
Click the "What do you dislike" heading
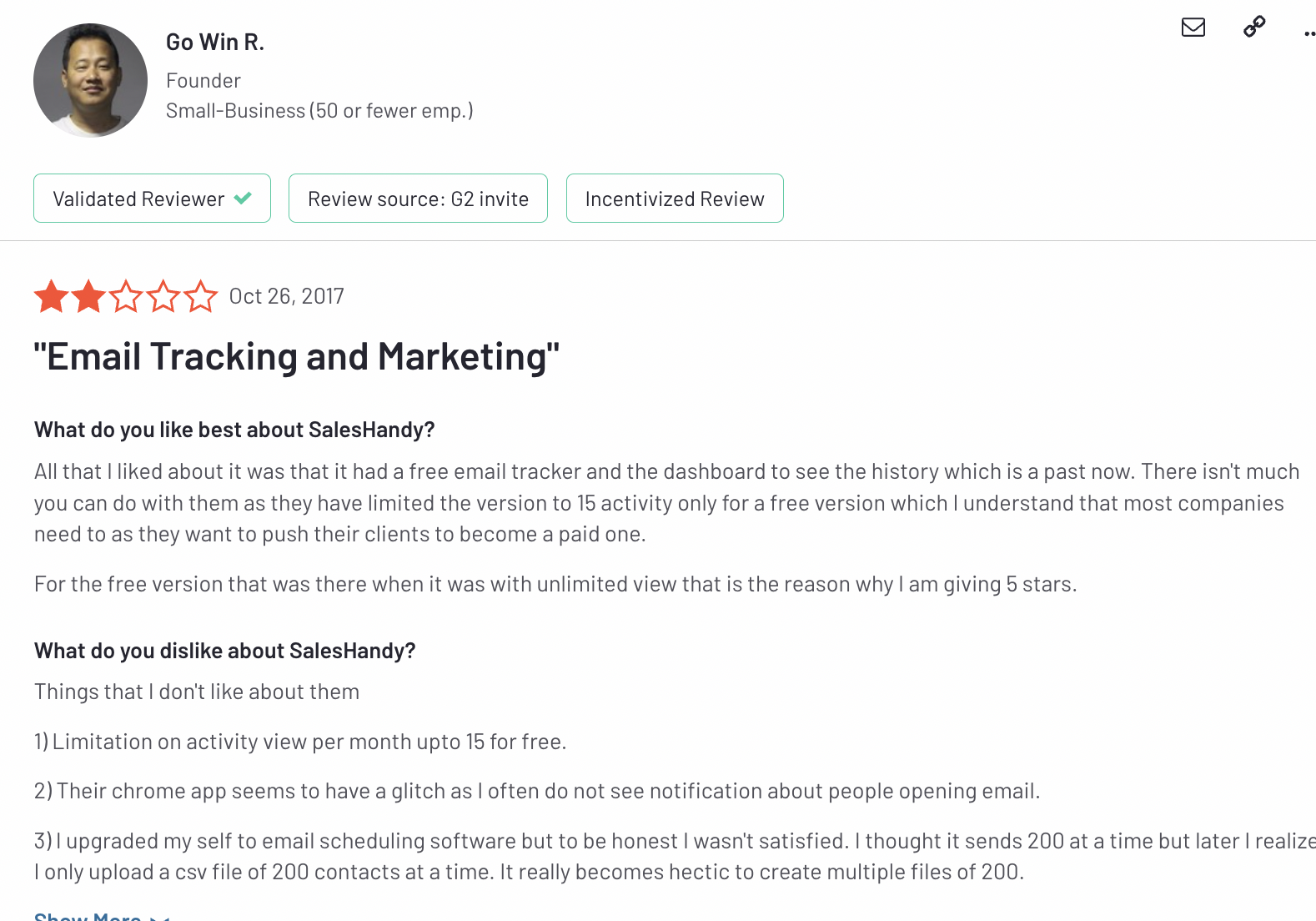click(x=224, y=651)
